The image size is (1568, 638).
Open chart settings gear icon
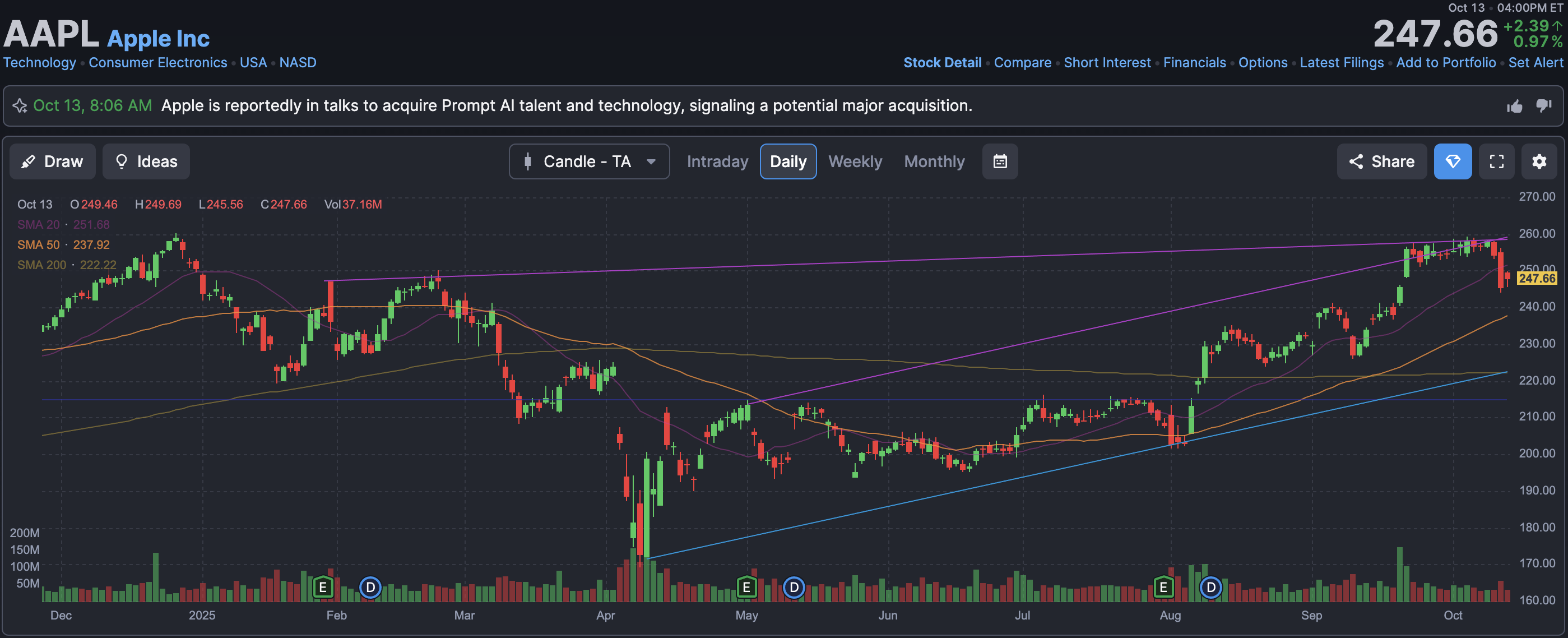[1539, 161]
